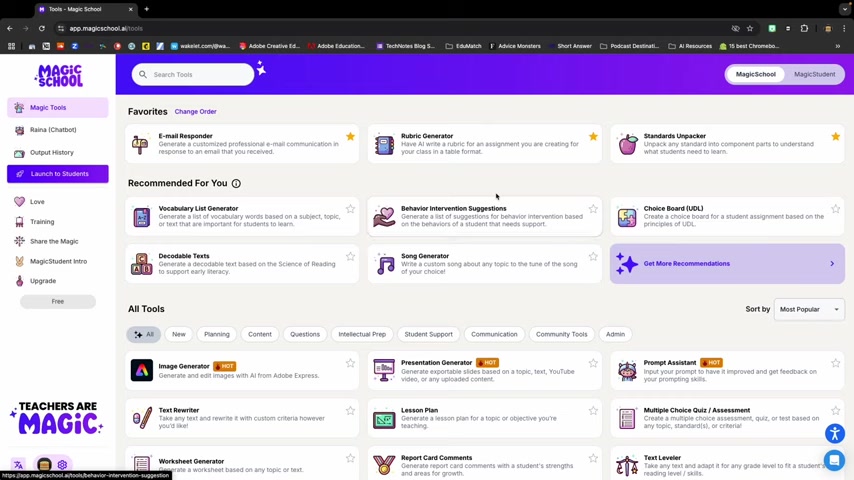Click the Prompt Assistant robot icon
Viewport: 854px width, 480px height.
click(x=627, y=370)
